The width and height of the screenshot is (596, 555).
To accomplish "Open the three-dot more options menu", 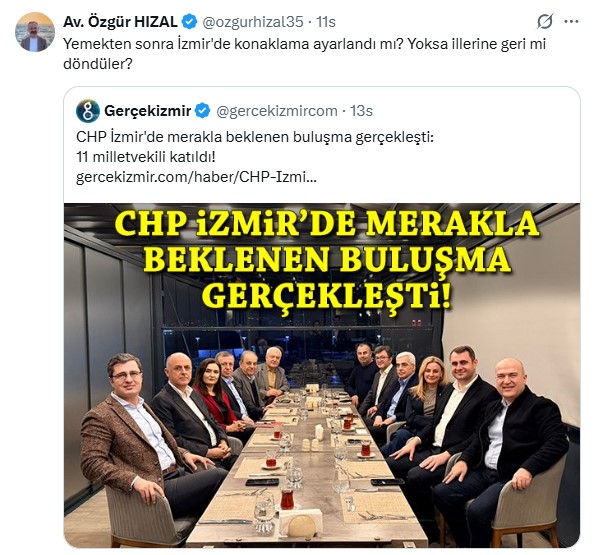I will [571, 22].
